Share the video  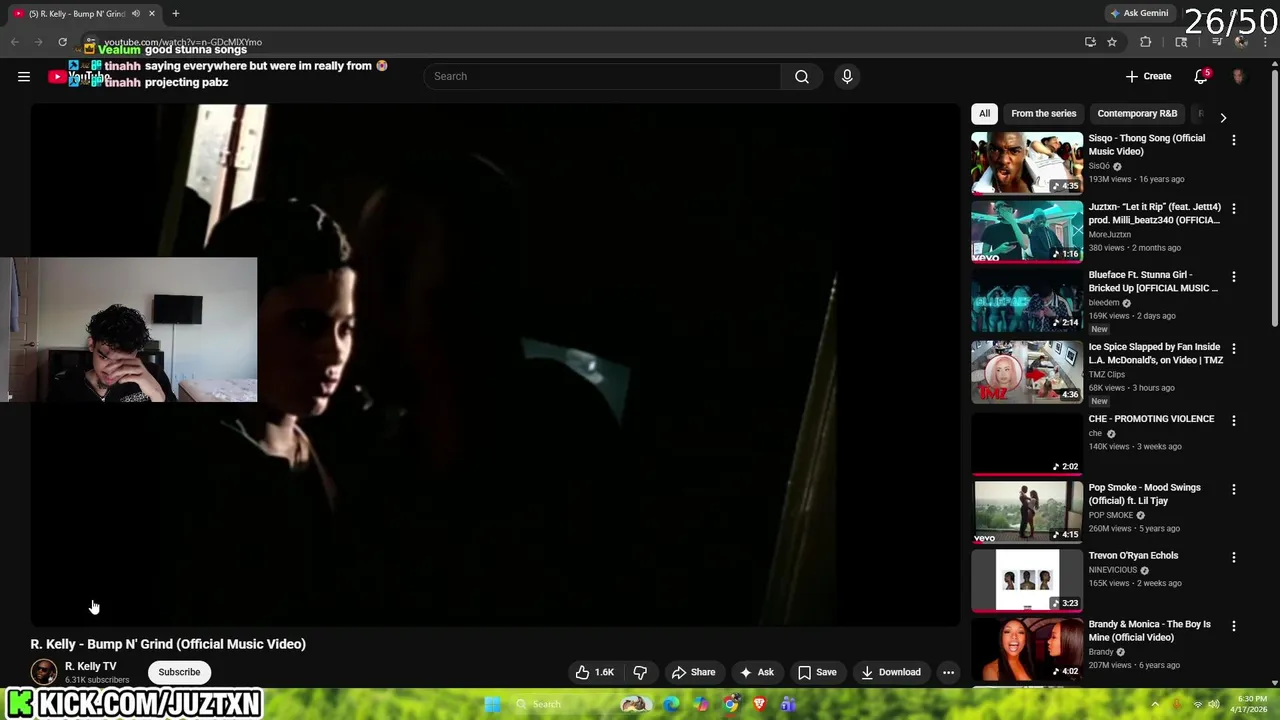point(693,672)
